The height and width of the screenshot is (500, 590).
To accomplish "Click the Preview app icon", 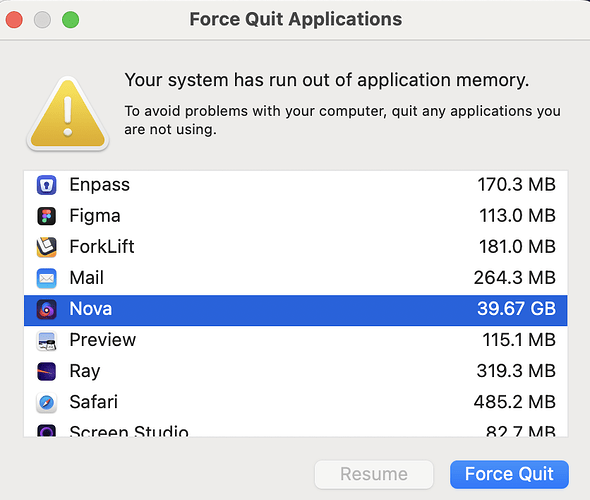I will tap(46, 340).
